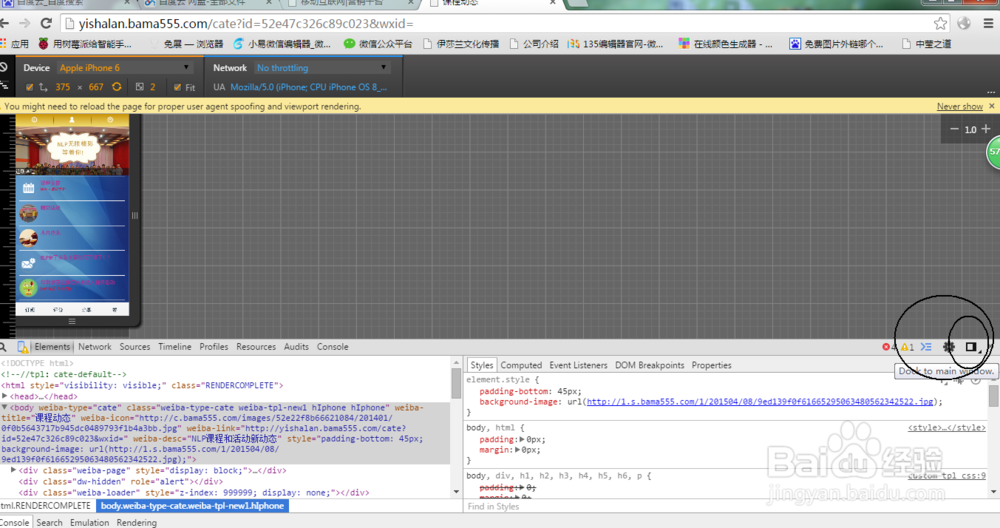Open the Emulation drawer tab

click(89, 522)
